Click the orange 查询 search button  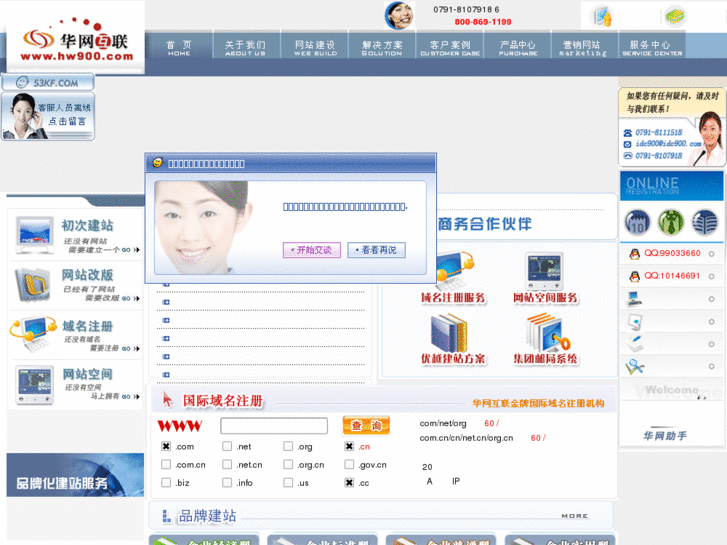(x=366, y=425)
